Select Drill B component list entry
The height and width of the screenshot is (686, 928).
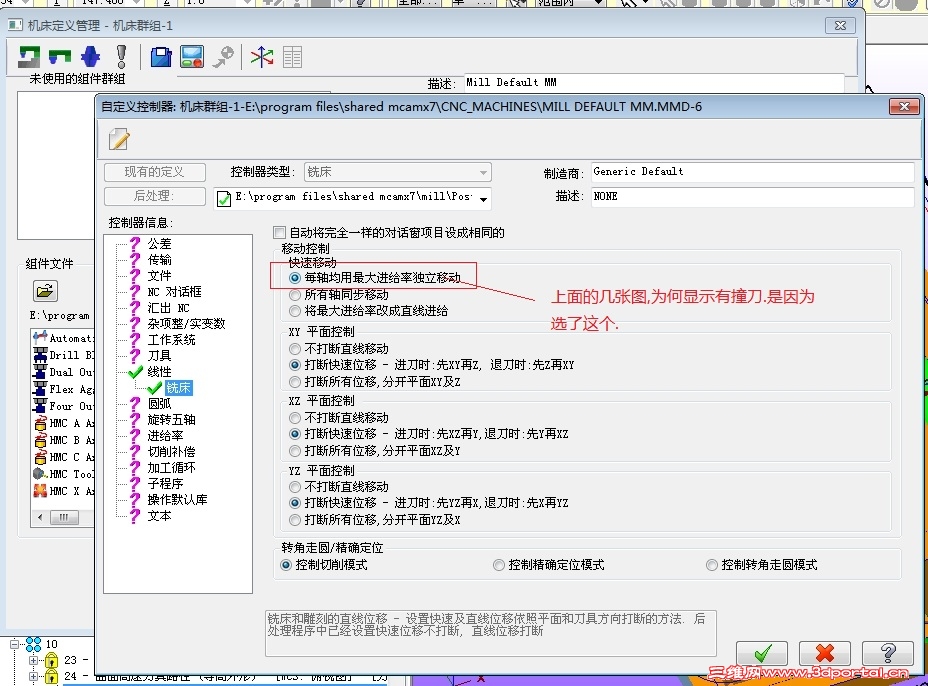[63, 355]
